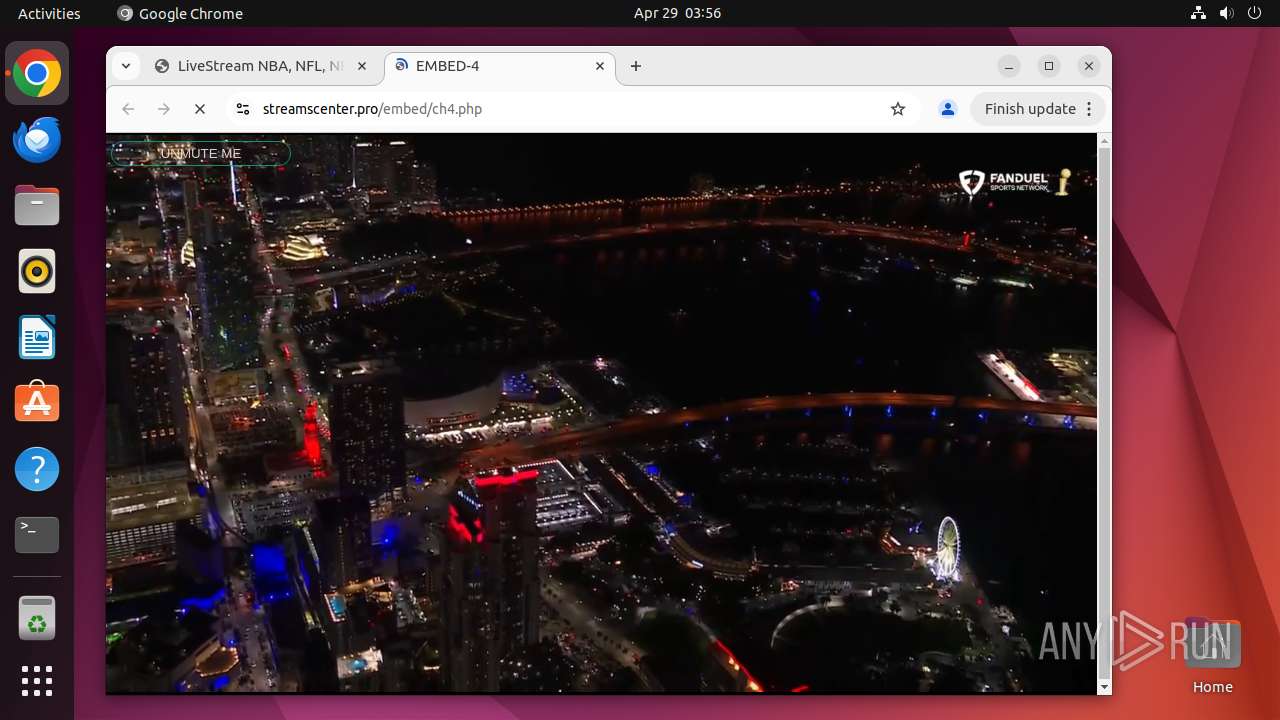Open Files manager from dock
Image resolution: width=1280 pixels, height=720 pixels.
tap(37, 206)
